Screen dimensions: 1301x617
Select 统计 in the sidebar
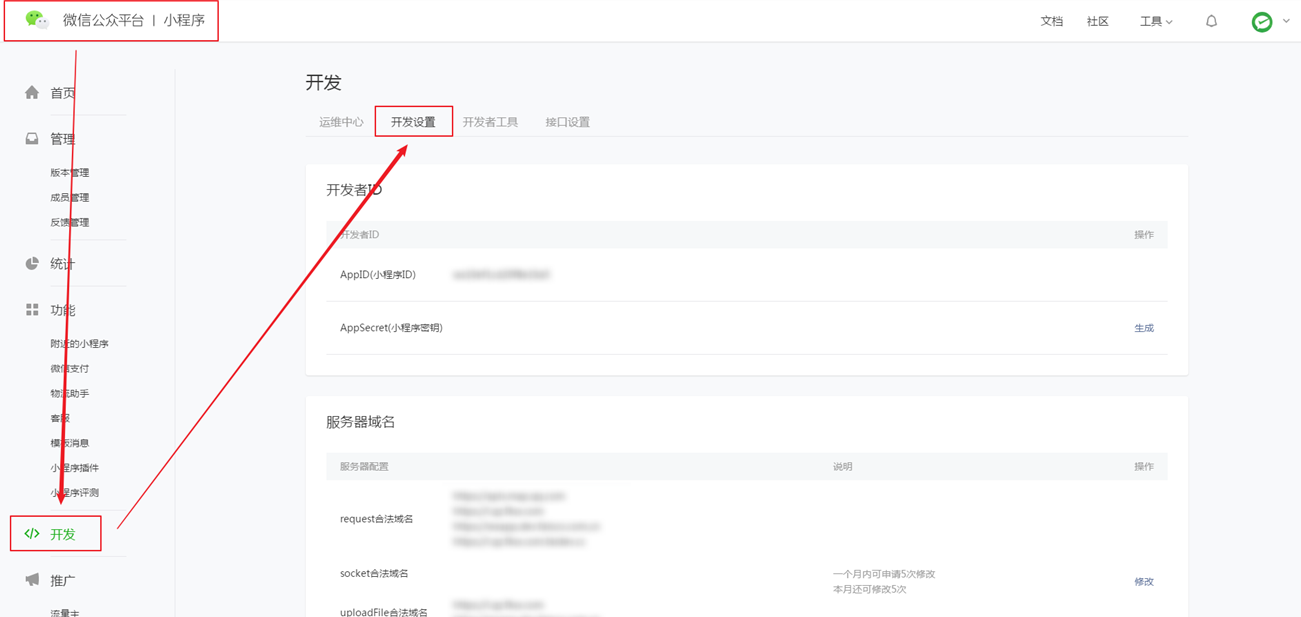coord(63,264)
